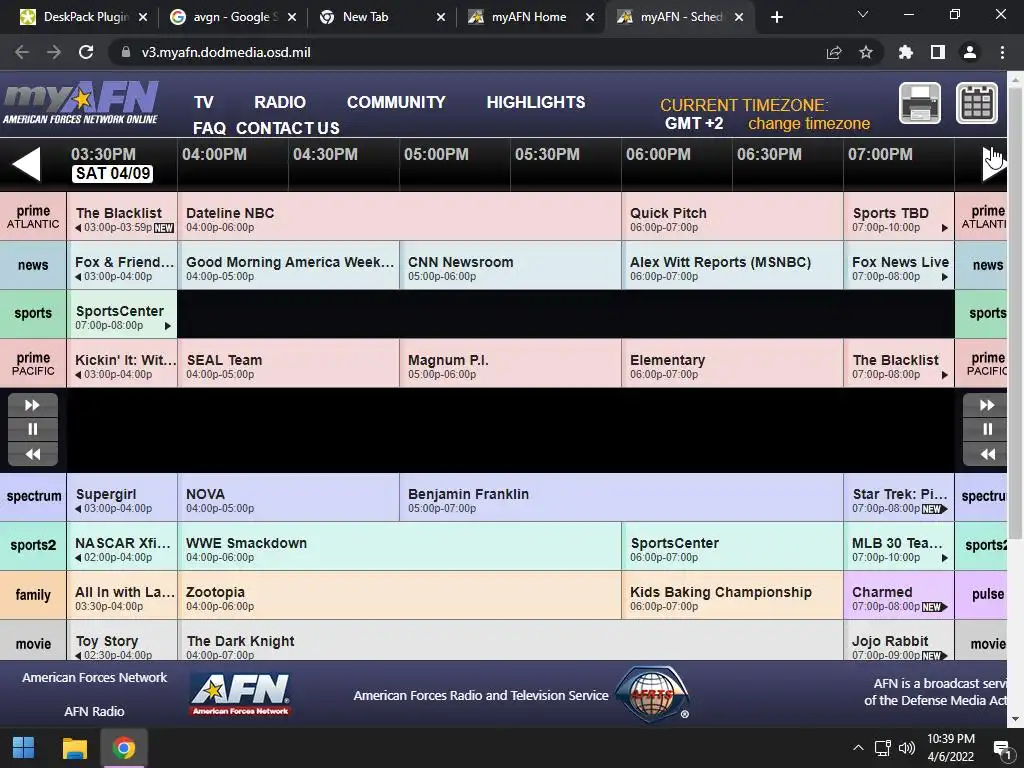Open the RADIO menu
This screenshot has height=768, width=1024.
(280, 102)
